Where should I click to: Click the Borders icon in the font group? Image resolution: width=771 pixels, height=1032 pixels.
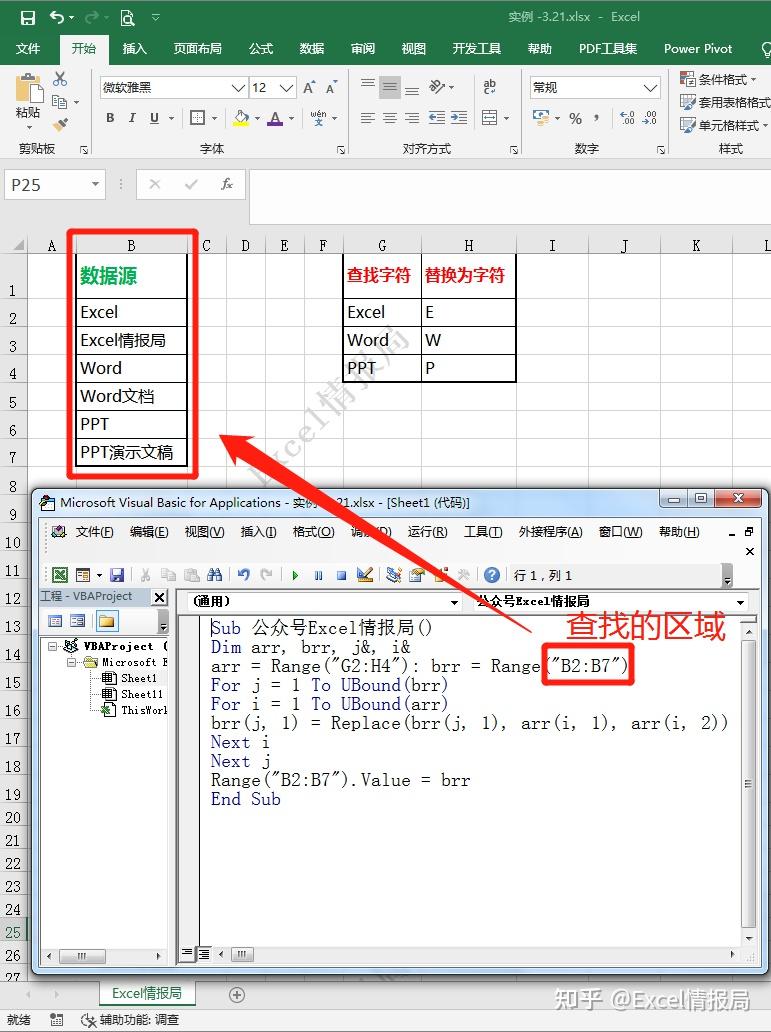(197, 118)
